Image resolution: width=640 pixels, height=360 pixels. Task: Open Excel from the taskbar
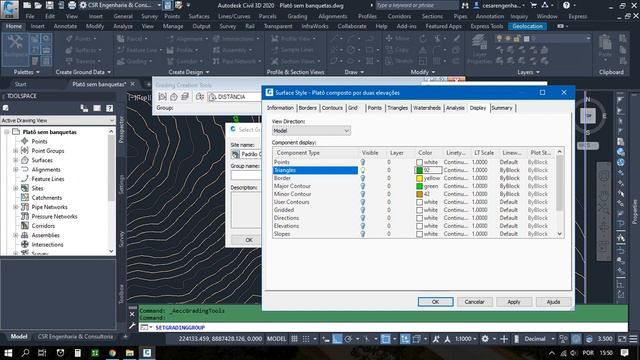[95, 353]
